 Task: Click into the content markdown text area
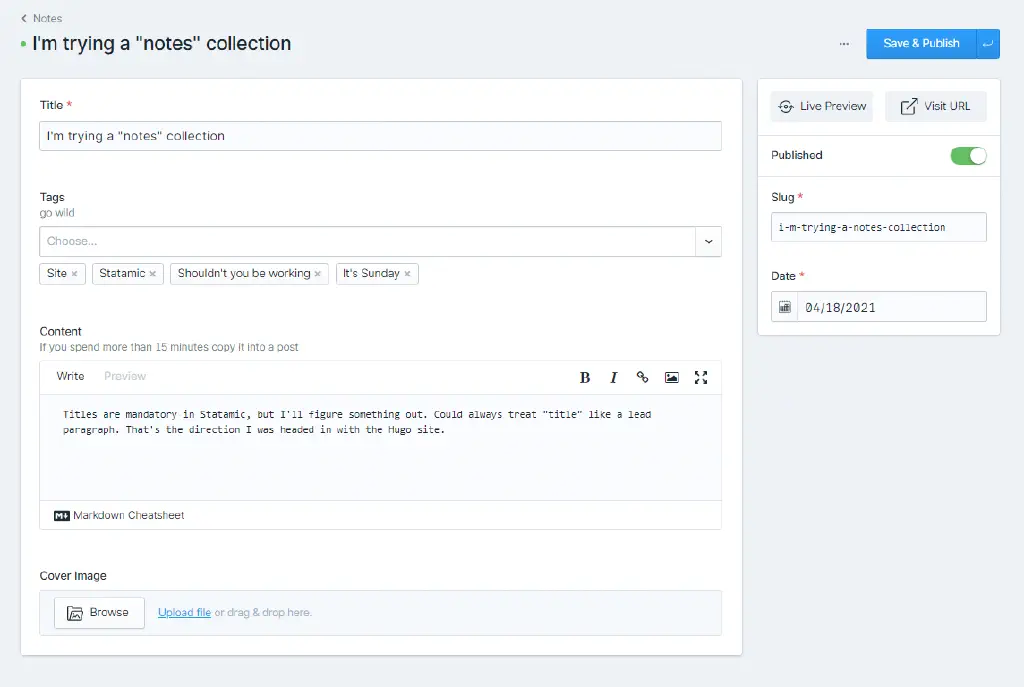point(380,447)
